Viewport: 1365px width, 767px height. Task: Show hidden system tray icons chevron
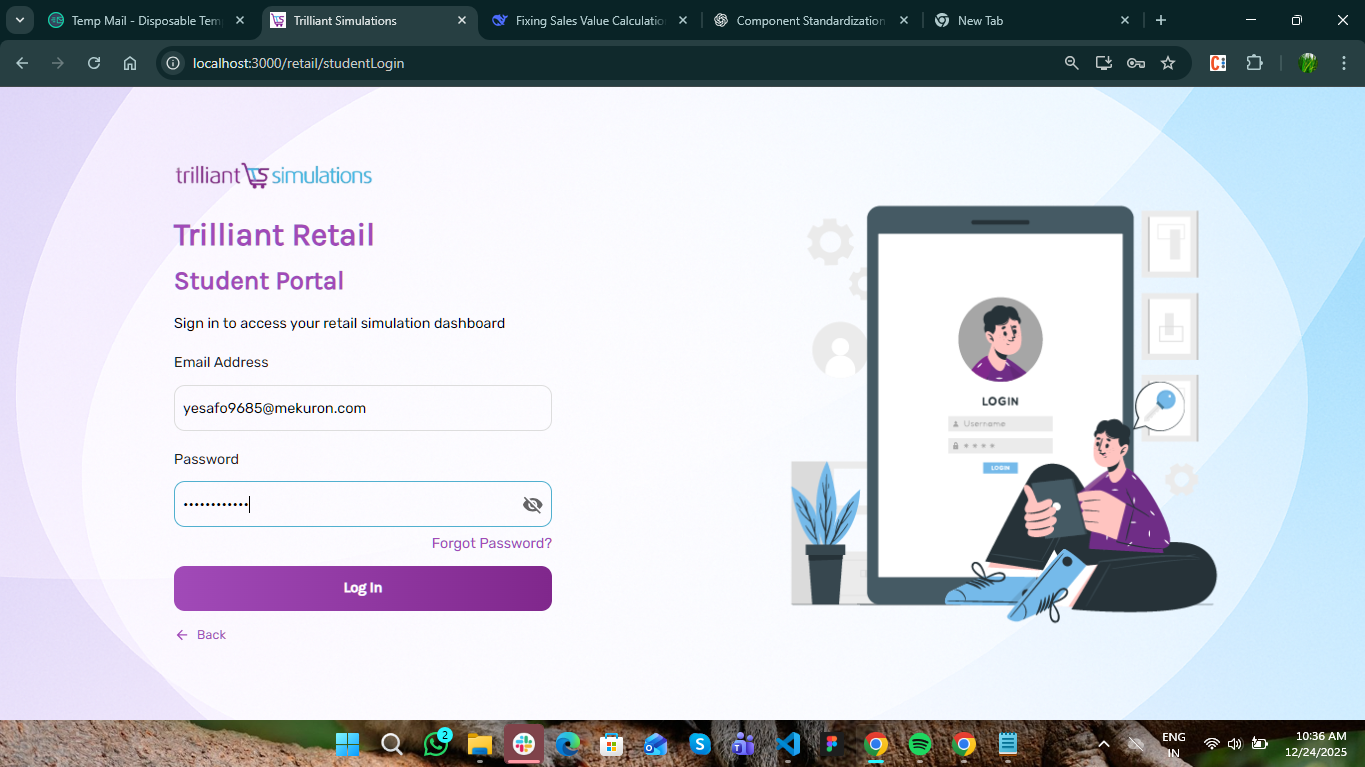click(x=1104, y=745)
